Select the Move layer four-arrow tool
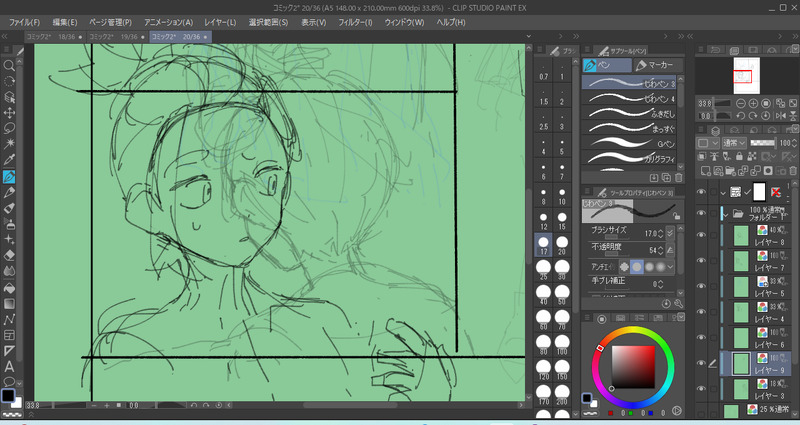Image resolution: width=800 pixels, height=425 pixels. [x=9, y=113]
